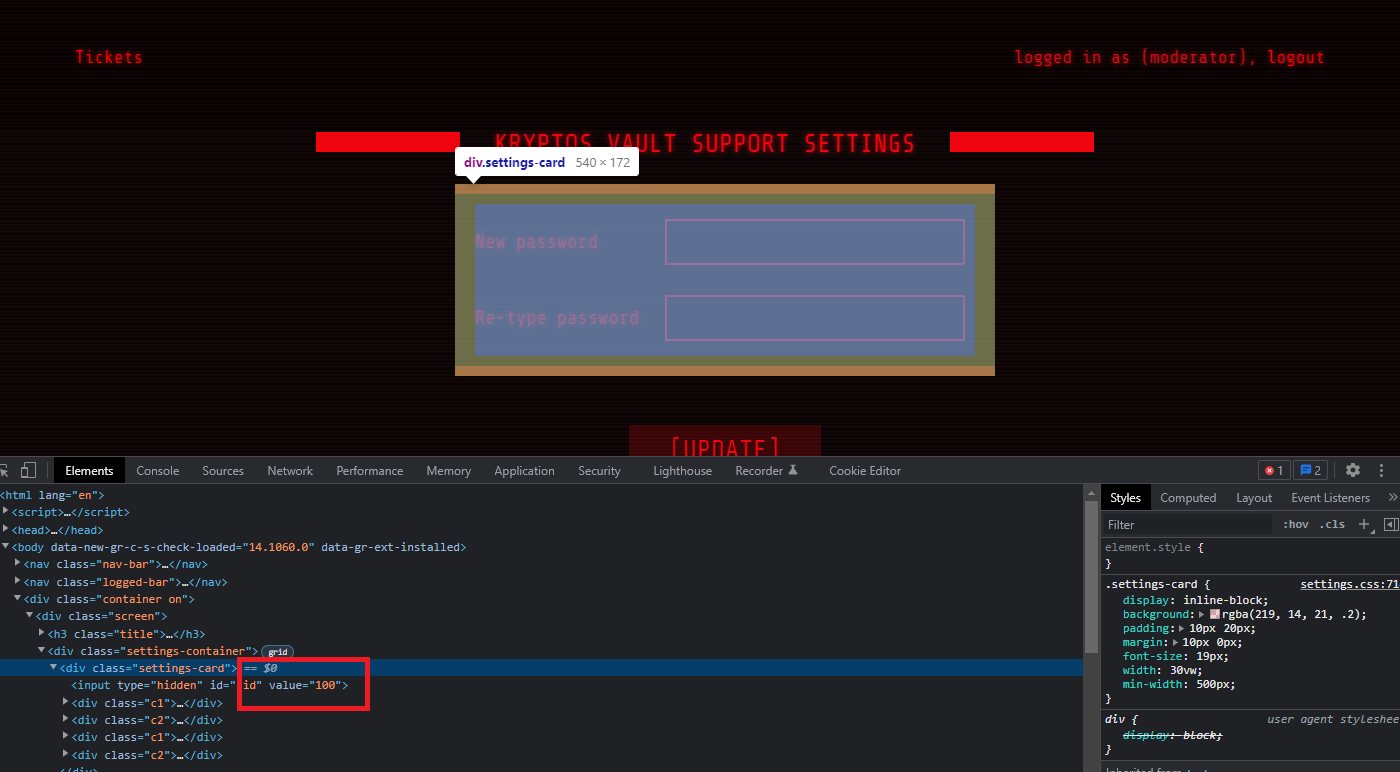Viewport: 1400px width, 772px height.
Task: Expand the nav-bar nav node
Action: [18, 563]
